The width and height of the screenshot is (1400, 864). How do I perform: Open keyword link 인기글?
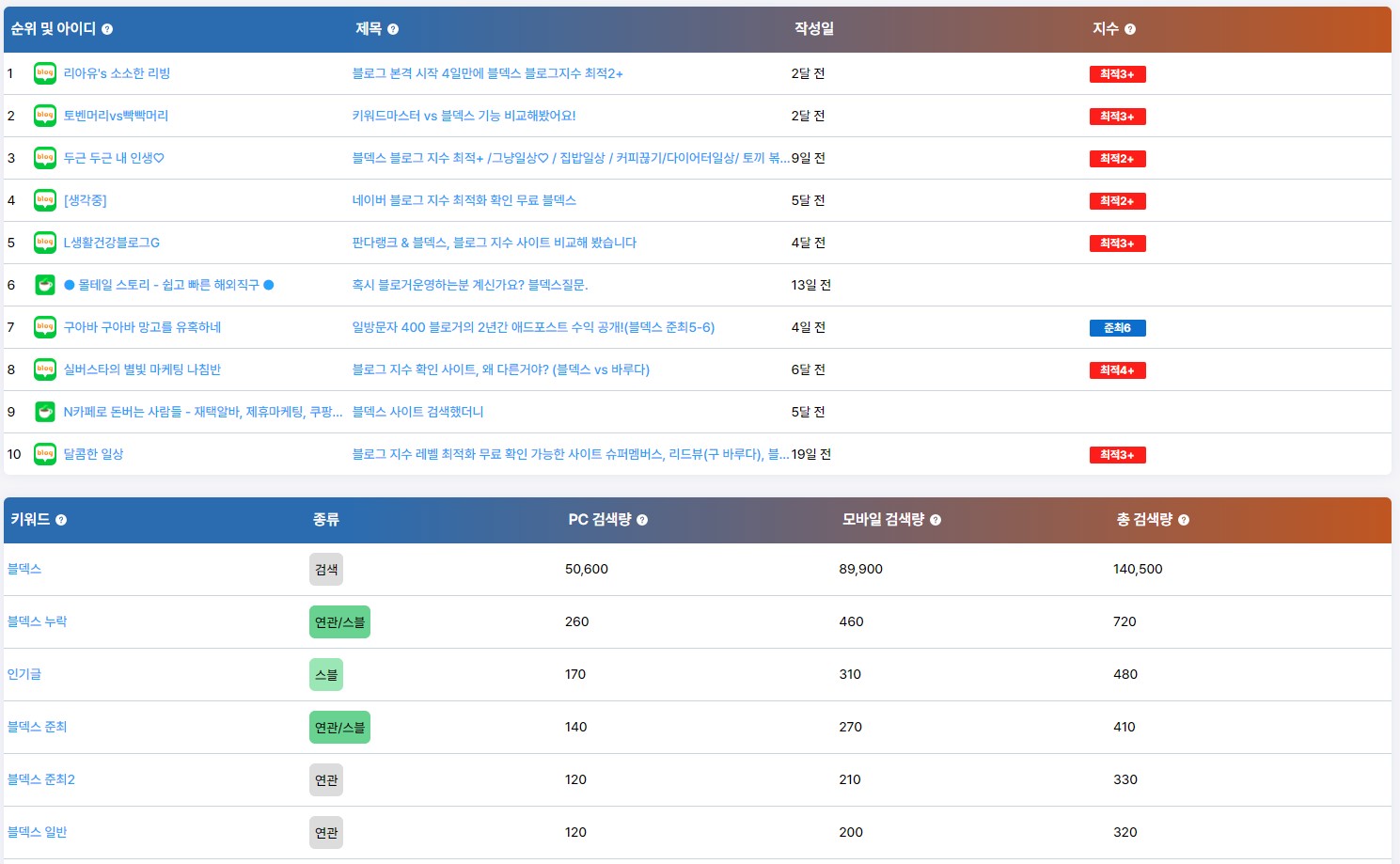[24, 674]
